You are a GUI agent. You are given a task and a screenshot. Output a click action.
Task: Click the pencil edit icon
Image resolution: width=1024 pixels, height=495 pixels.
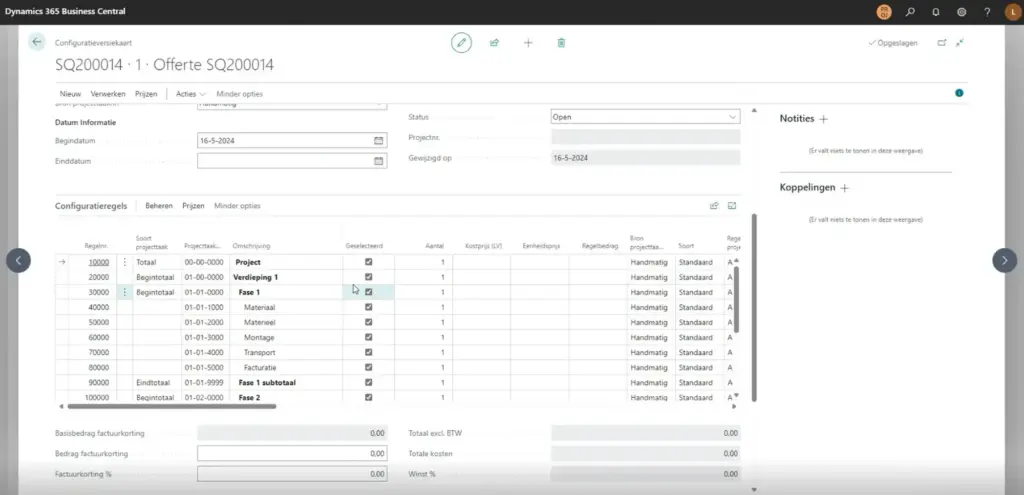point(461,43)
